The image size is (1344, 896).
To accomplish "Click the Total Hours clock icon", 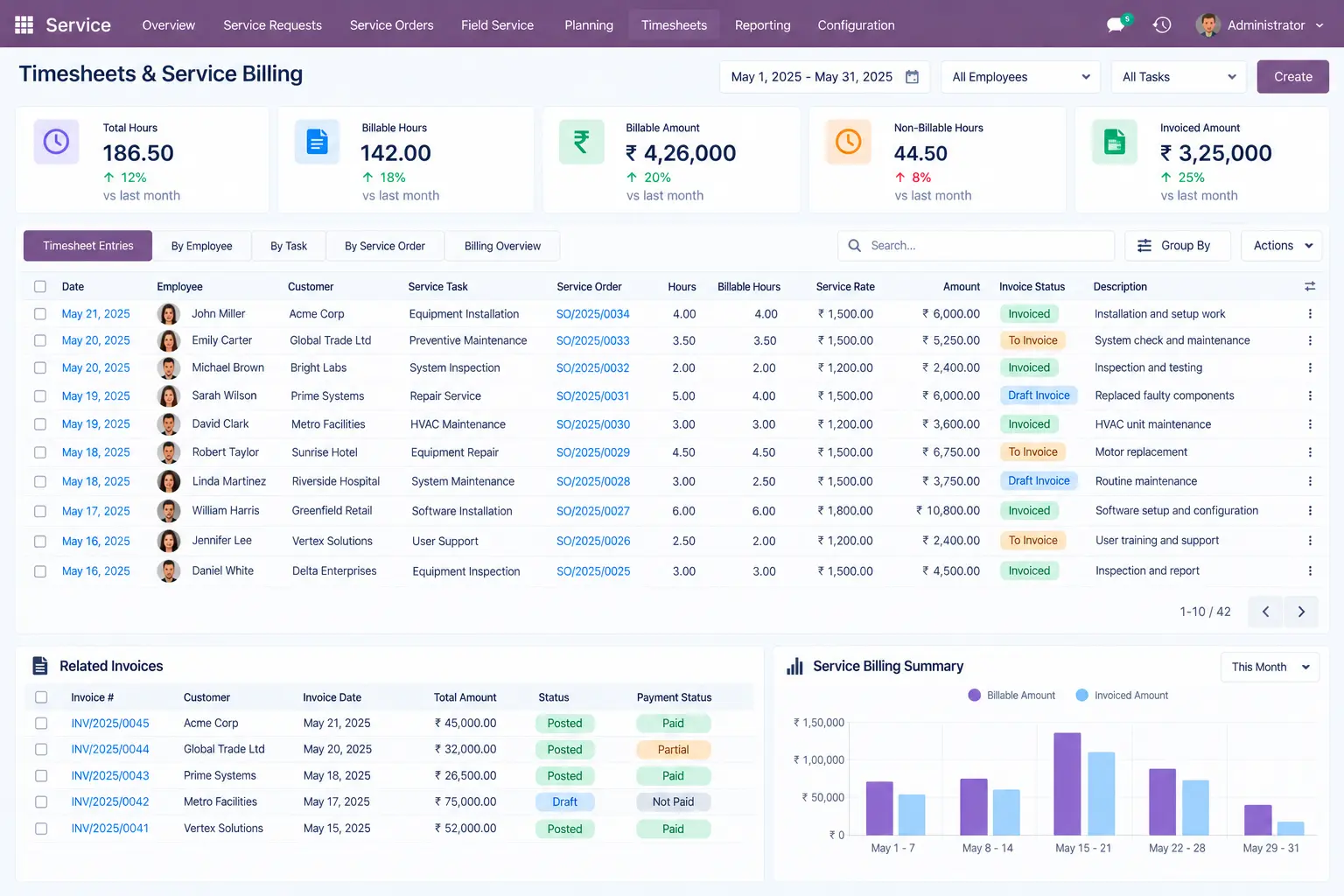I will pos(56,141).
